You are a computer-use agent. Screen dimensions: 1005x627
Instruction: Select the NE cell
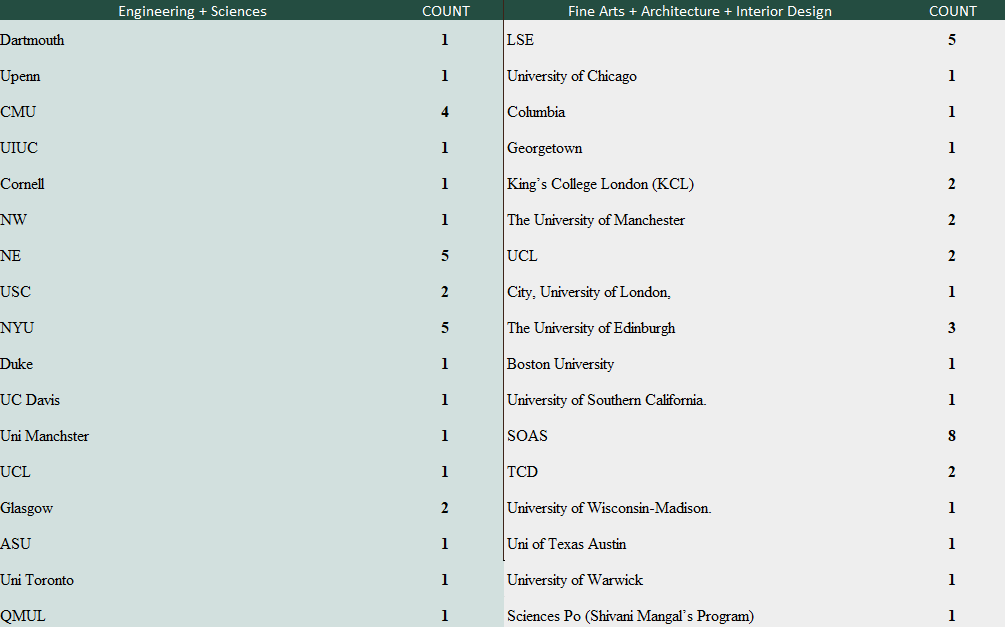click(x=11, y=256)
